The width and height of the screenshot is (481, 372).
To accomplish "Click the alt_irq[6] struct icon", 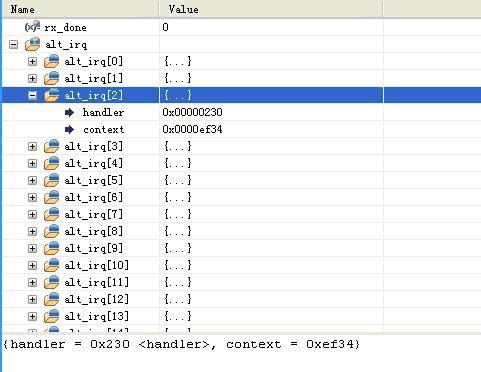I will pyautogui.click(x=51, y=197).
